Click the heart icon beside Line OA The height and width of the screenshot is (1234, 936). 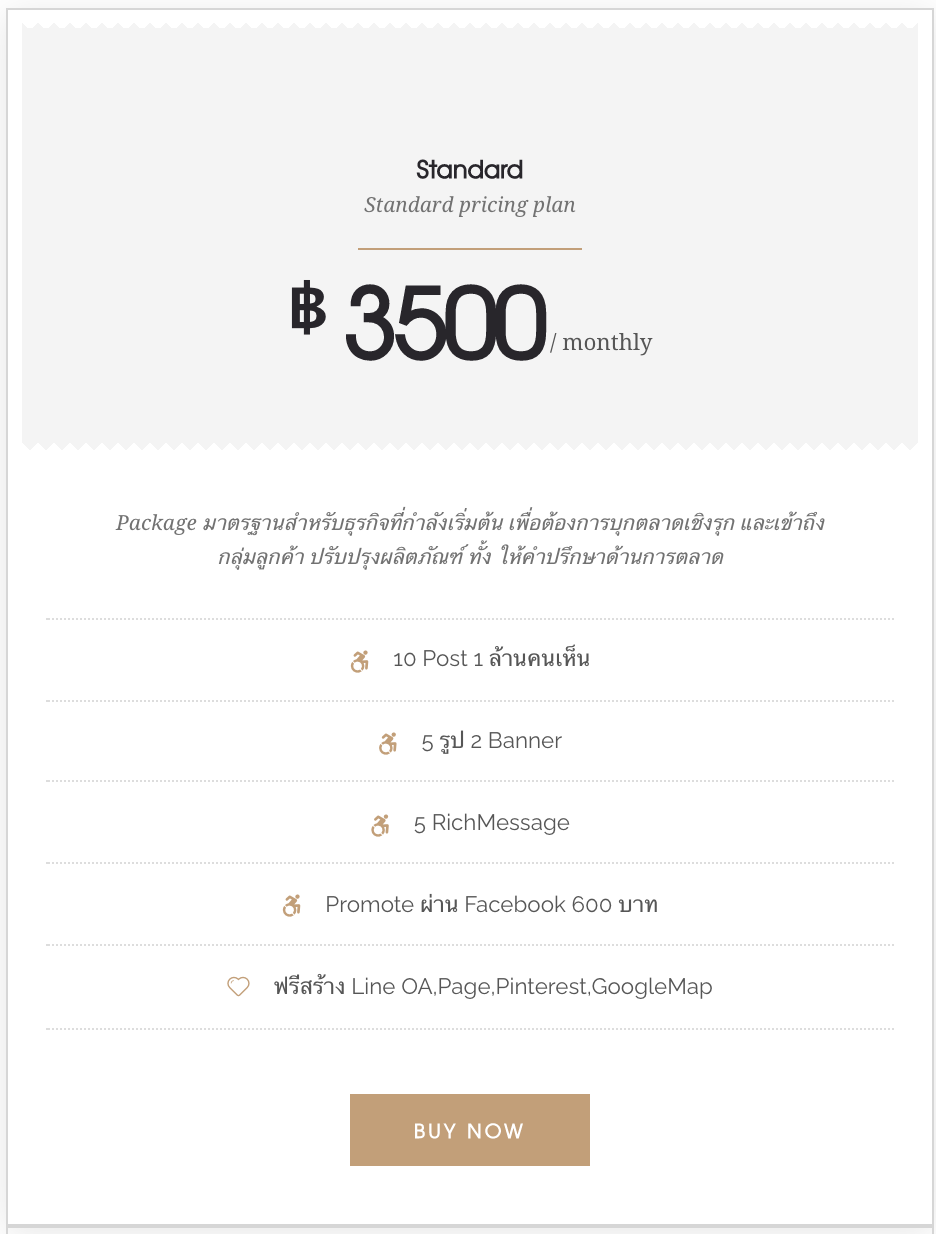238,987
